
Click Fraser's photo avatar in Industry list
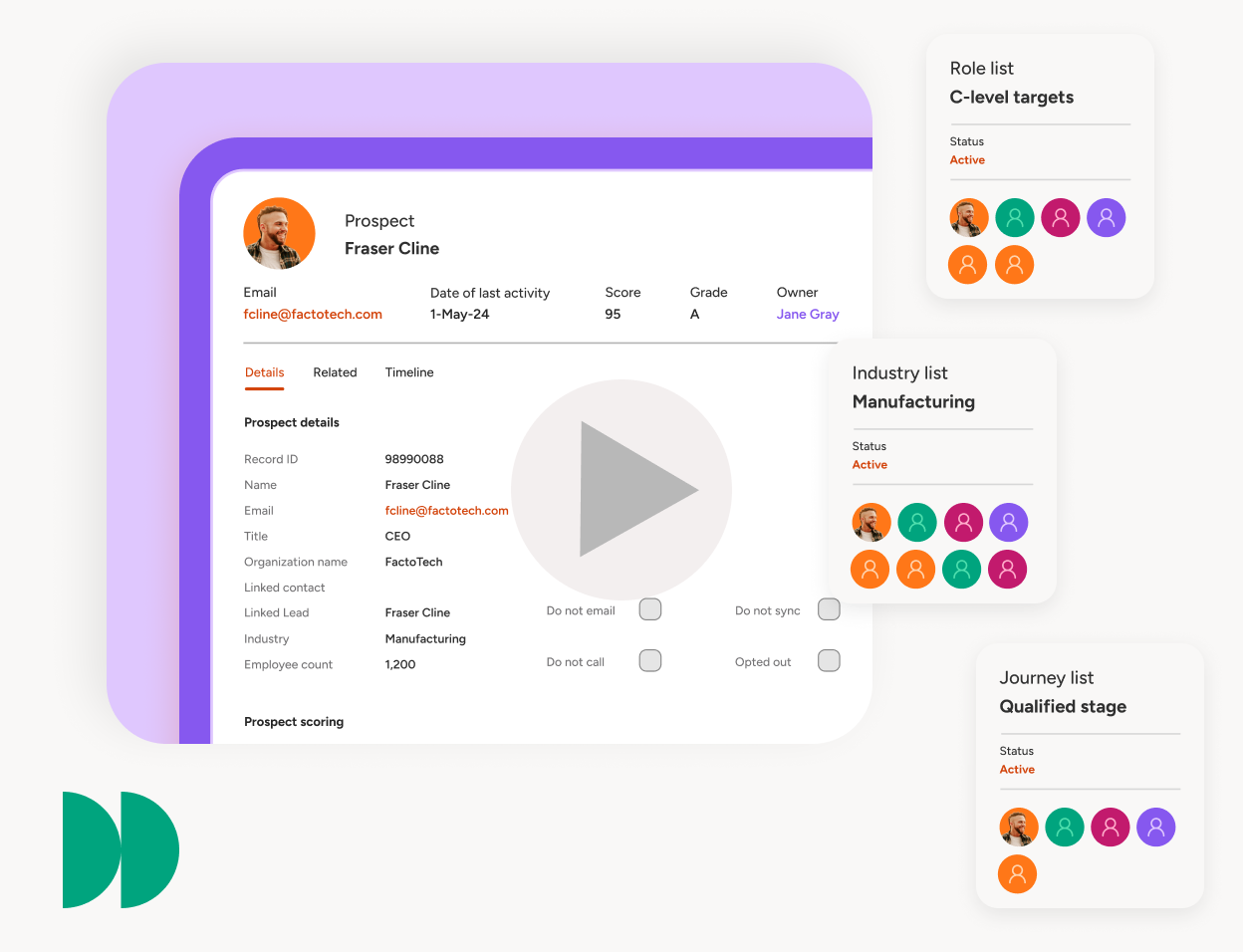point(870,522)
